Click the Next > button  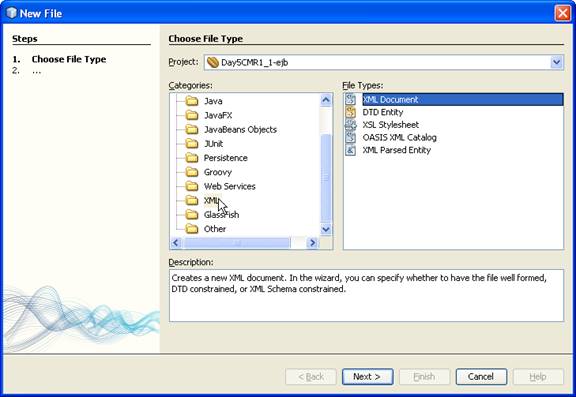click(367, 377)
